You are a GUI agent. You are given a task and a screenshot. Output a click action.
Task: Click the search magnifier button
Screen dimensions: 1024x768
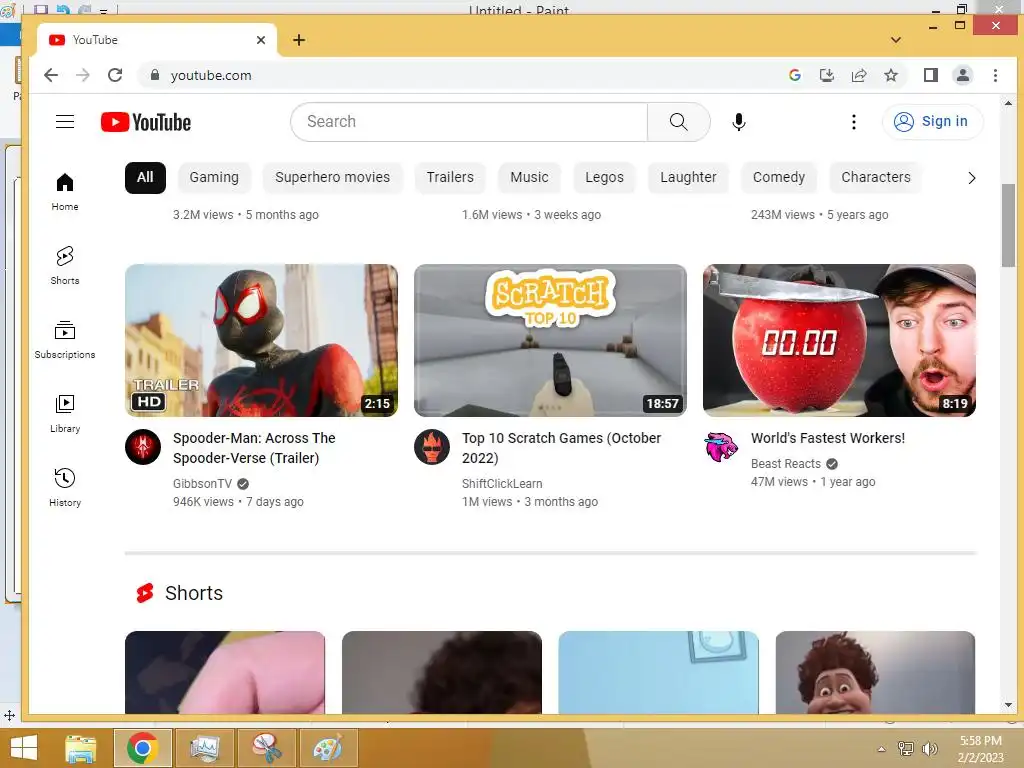pos(679,121)
